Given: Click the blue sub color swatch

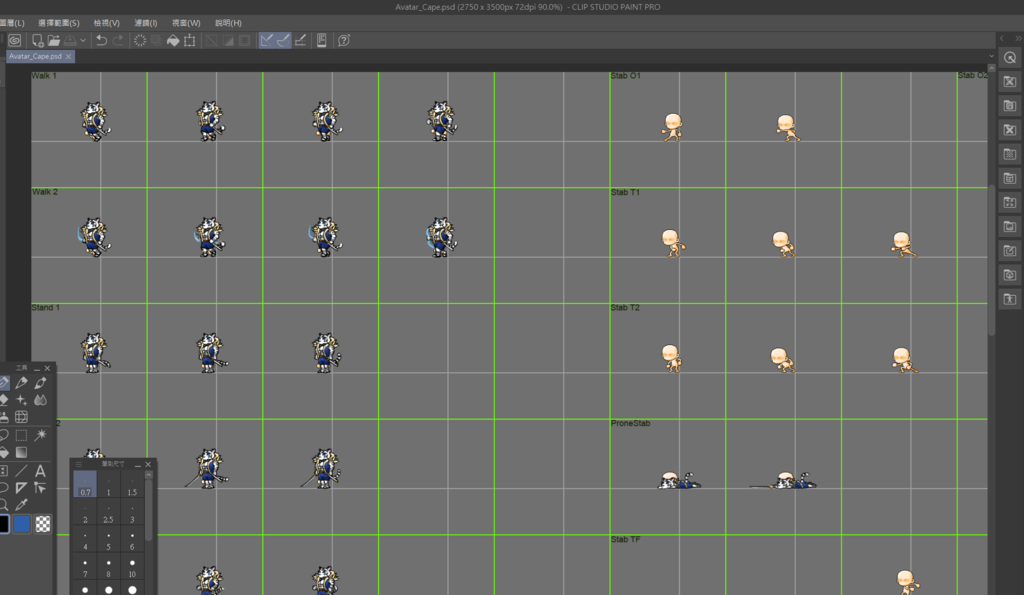Looking at the screenshot, I should [x=22, y=524].
